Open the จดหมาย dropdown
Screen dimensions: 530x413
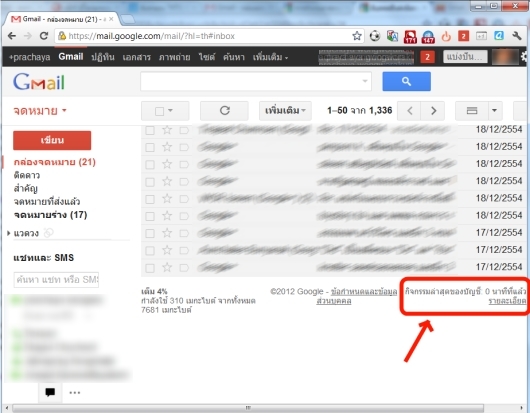tap(40, 111)
